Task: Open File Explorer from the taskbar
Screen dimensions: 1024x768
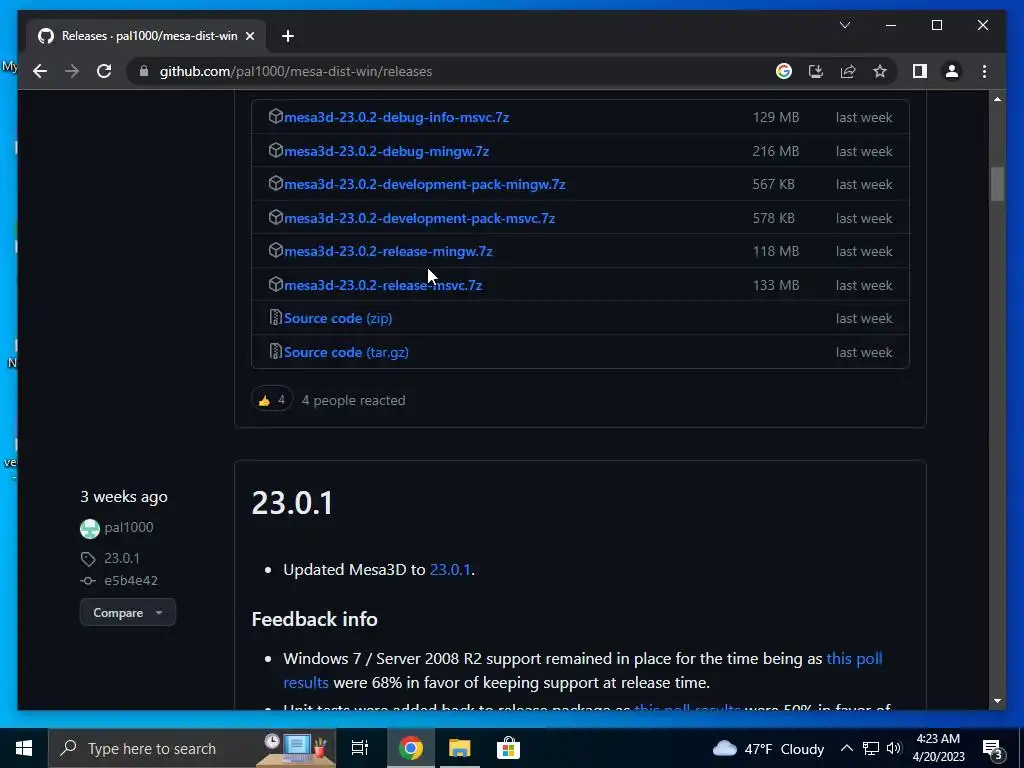Action: (459, 748)
